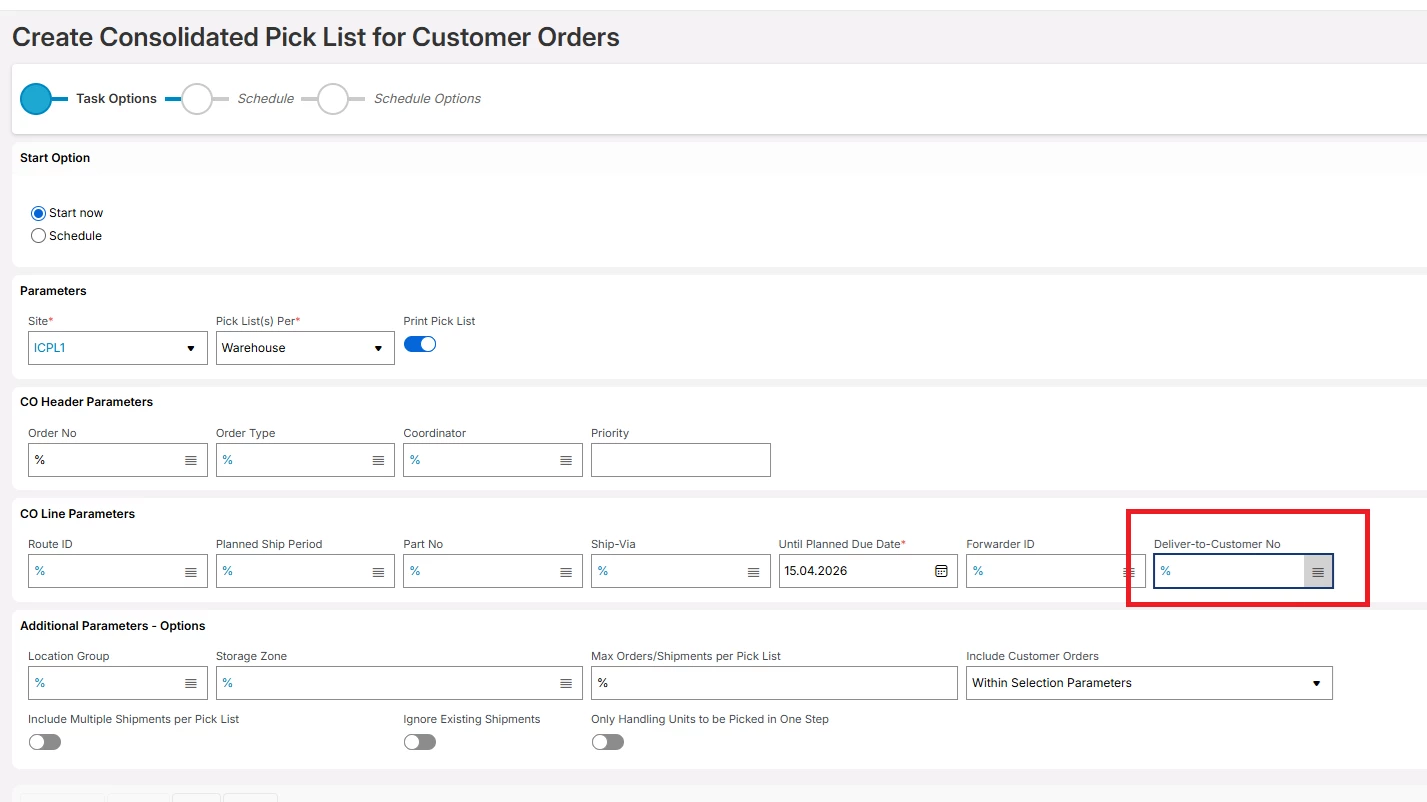The width and height of the screenshot is (1427, 802).
Task: Expand the Include Customer Orders dropdown
Action: [x=1316, y=684]
